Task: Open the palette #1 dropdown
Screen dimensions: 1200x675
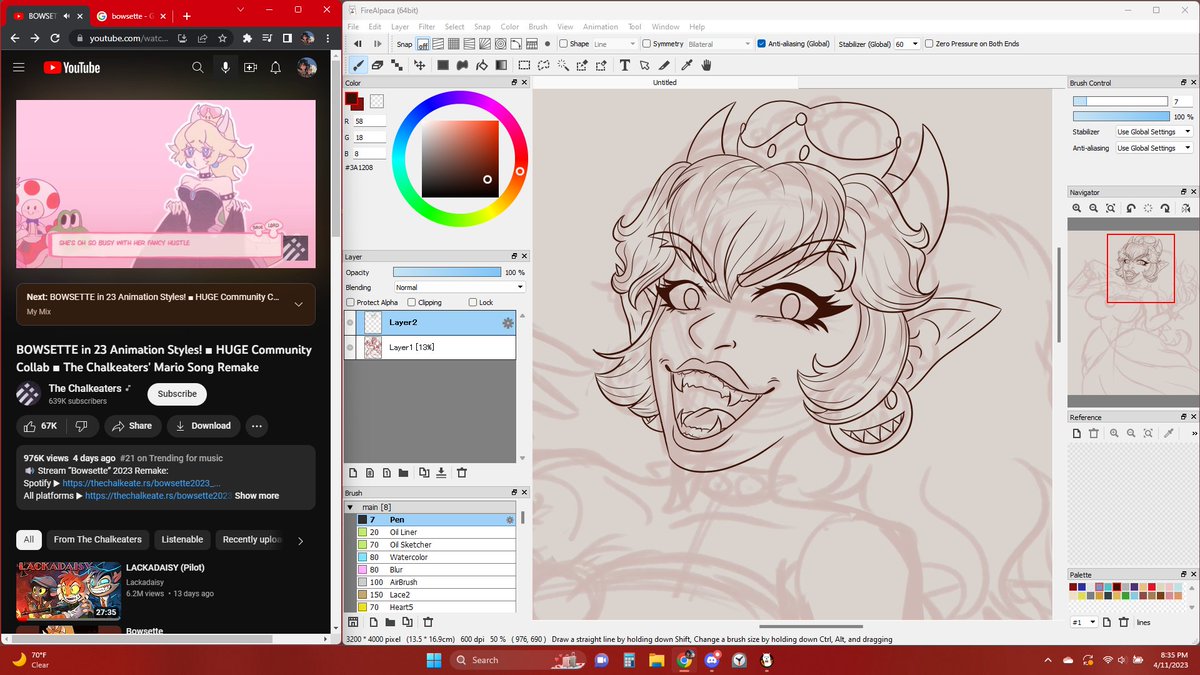Action: click(1084, 622)
